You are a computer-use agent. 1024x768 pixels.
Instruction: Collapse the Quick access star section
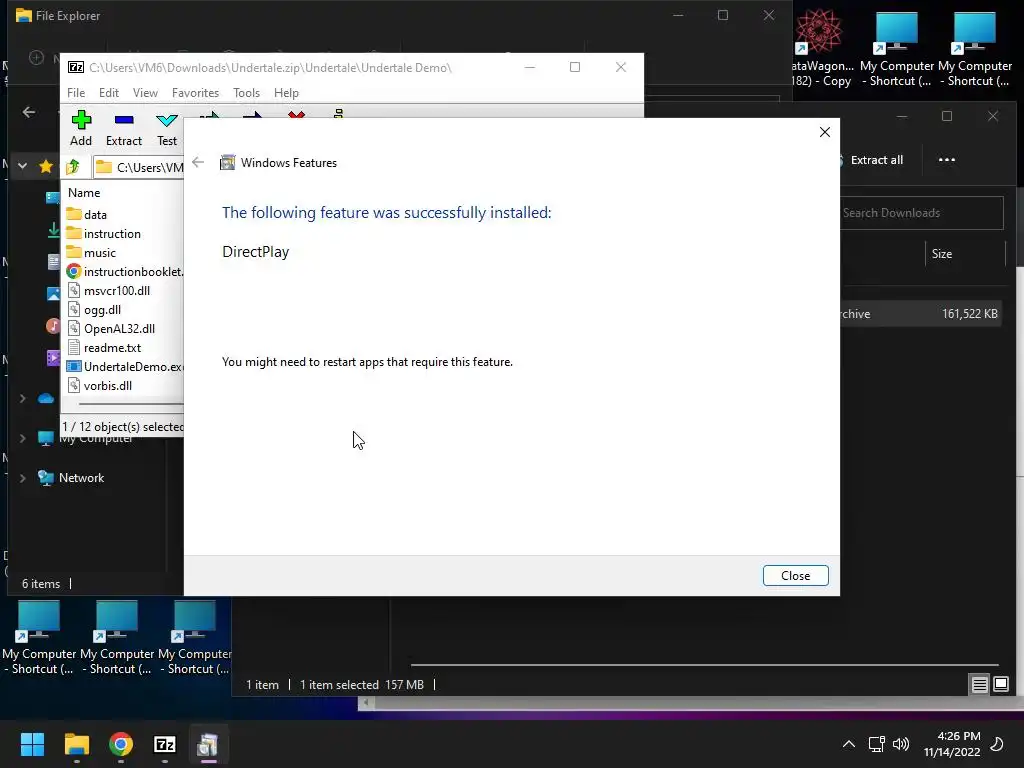point(22,166)
